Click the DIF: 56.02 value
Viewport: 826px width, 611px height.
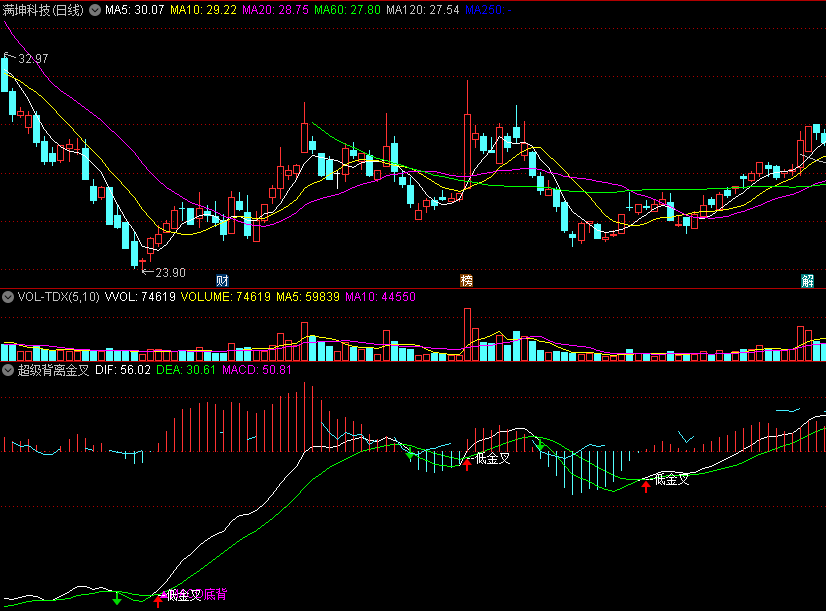[123, 370]
